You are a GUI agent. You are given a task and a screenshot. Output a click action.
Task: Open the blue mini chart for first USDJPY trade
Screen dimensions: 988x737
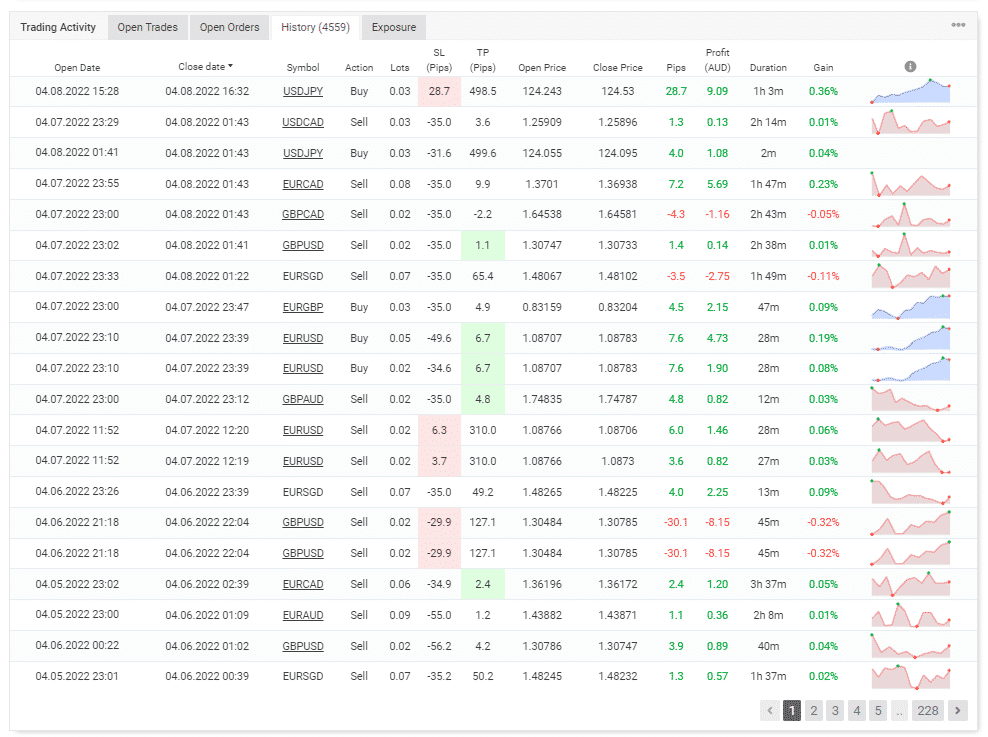coord(910,91)
